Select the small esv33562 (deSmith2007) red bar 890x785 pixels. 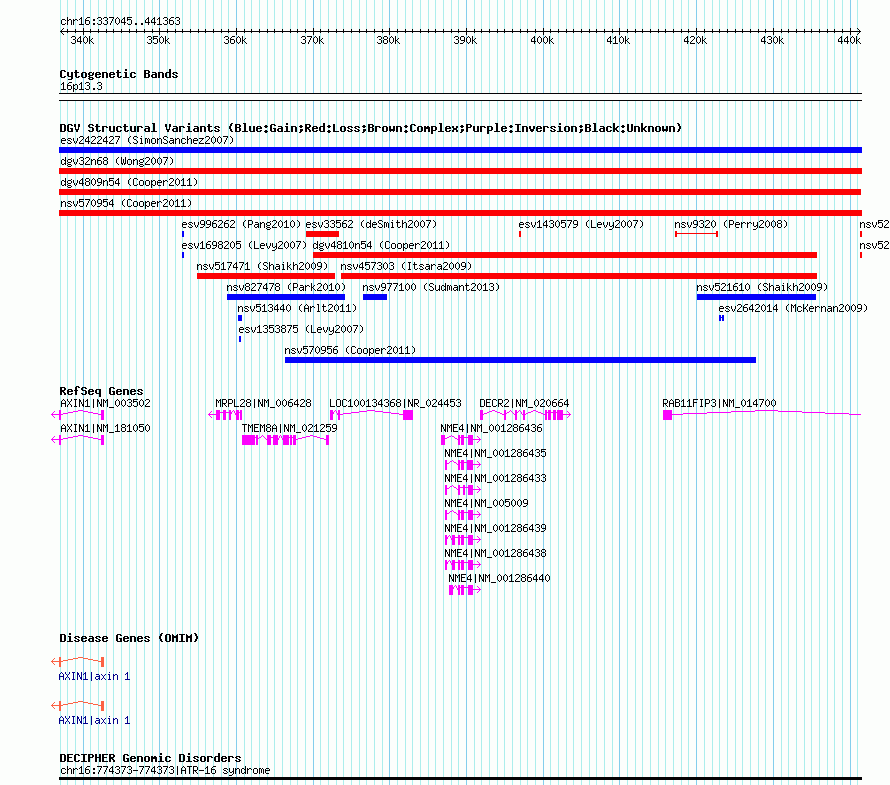(322, 234)
